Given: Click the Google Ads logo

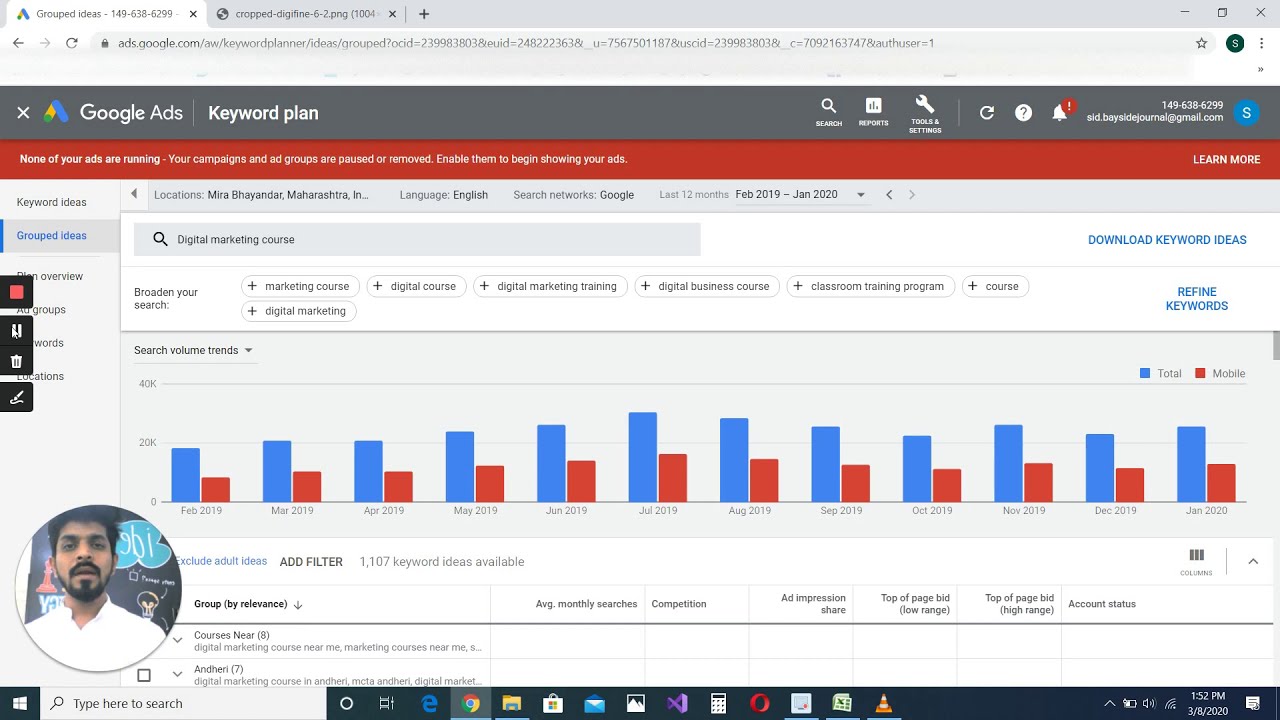Looking at the screenshot, I should click(x=113, y=113).
